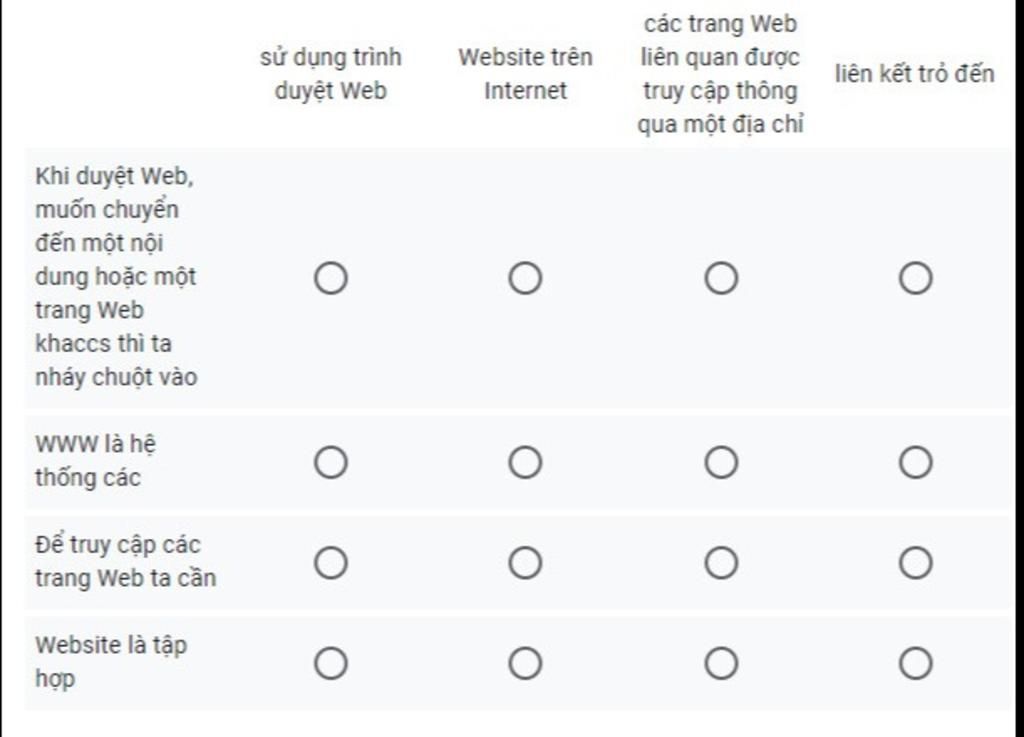Click the 'WWW là hệ thống các' row label
The image size is (1024, 737).
pos(95,461)
